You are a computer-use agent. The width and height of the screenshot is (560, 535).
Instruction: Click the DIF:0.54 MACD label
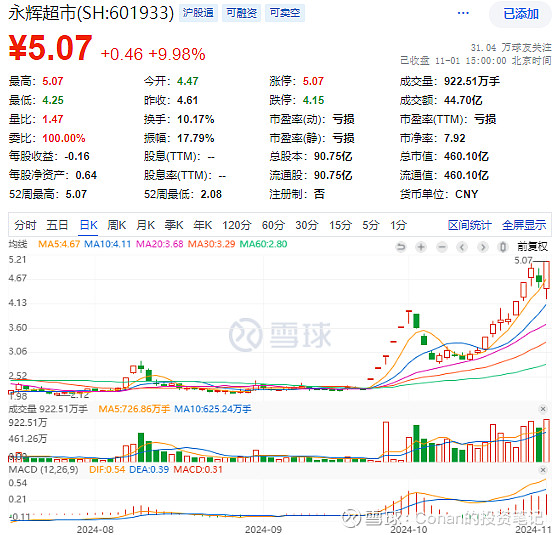pos(107,470)
